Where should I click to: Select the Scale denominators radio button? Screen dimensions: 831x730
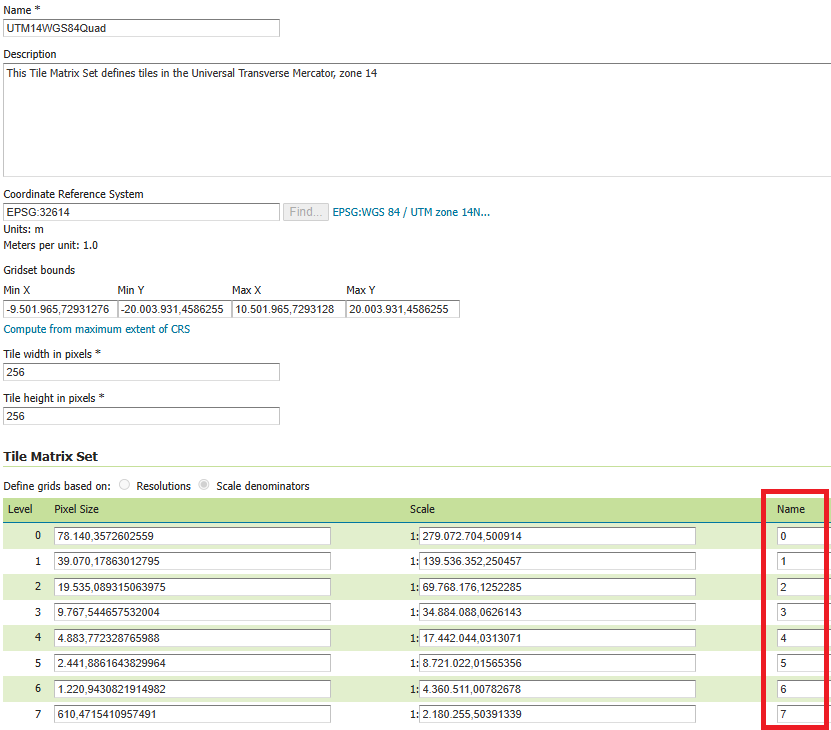pos(205,486)
